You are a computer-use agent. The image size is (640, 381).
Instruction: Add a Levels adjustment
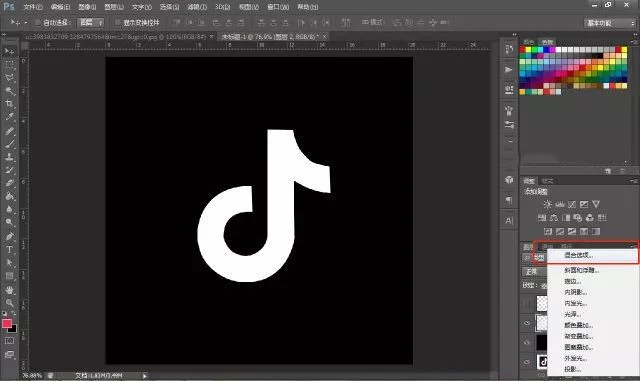[560, 204]
